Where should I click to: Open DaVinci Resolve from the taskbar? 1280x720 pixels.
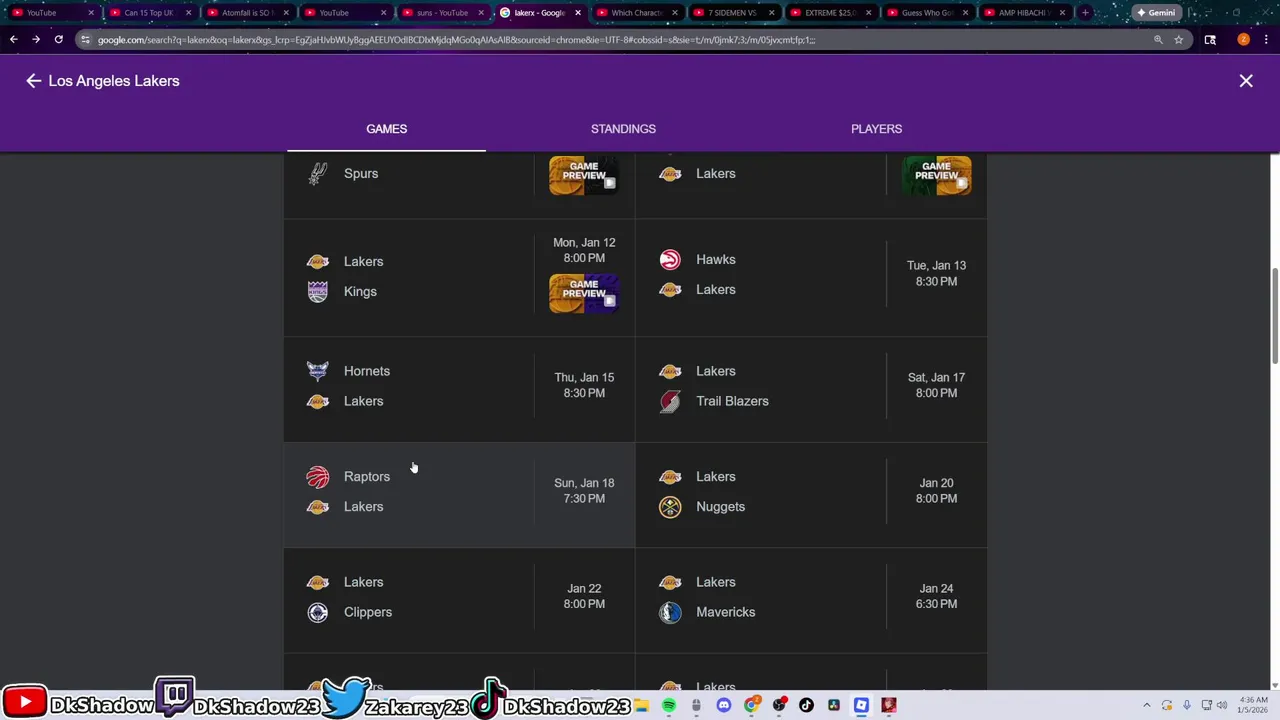834,706
